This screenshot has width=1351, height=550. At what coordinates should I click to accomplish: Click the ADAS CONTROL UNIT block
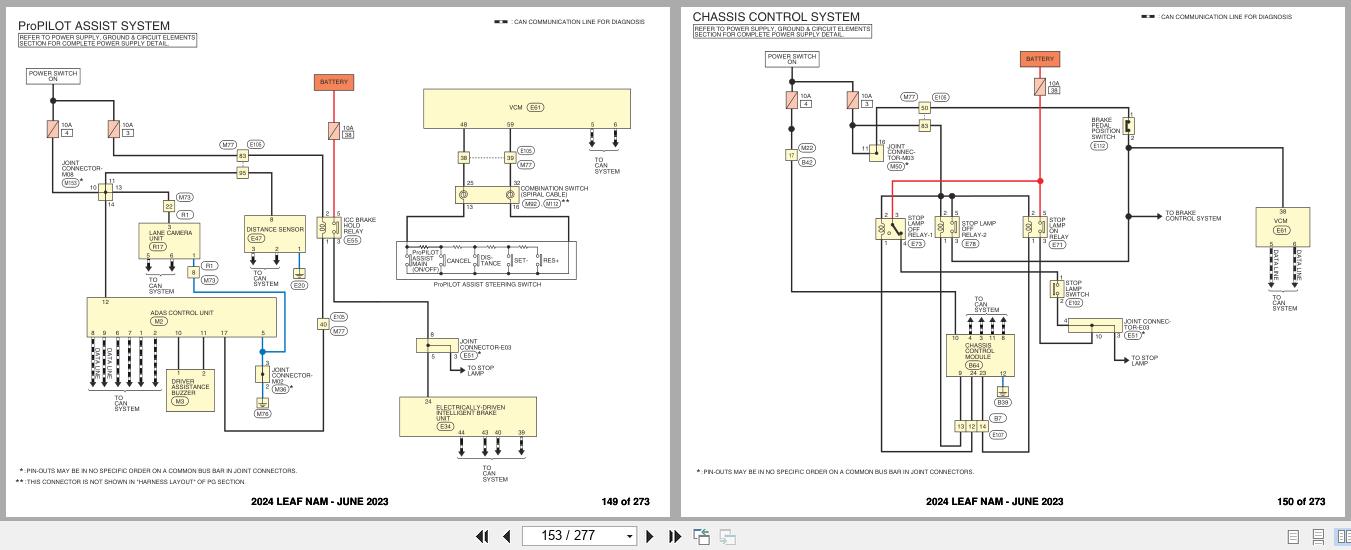(x=180, y=317)
